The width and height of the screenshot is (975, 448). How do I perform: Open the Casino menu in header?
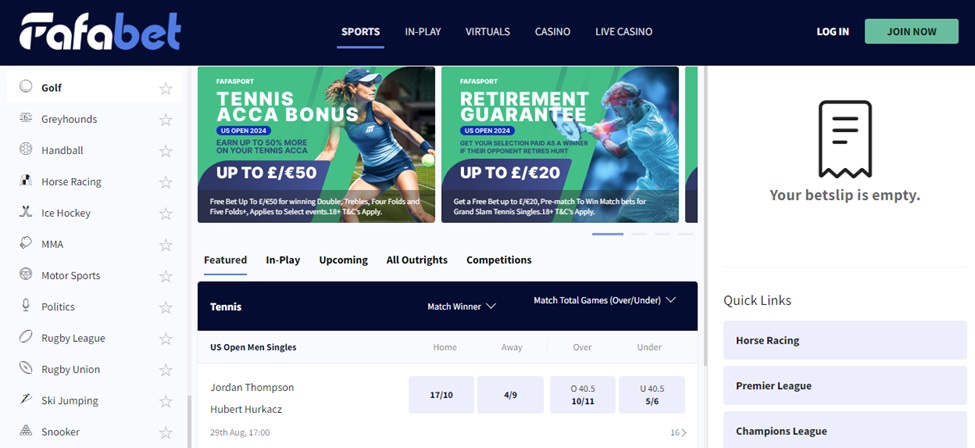click(552, 31)
